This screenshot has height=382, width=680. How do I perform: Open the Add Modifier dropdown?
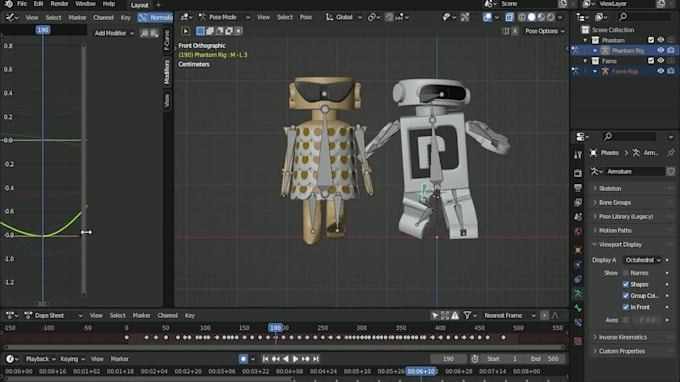[114, 33]
